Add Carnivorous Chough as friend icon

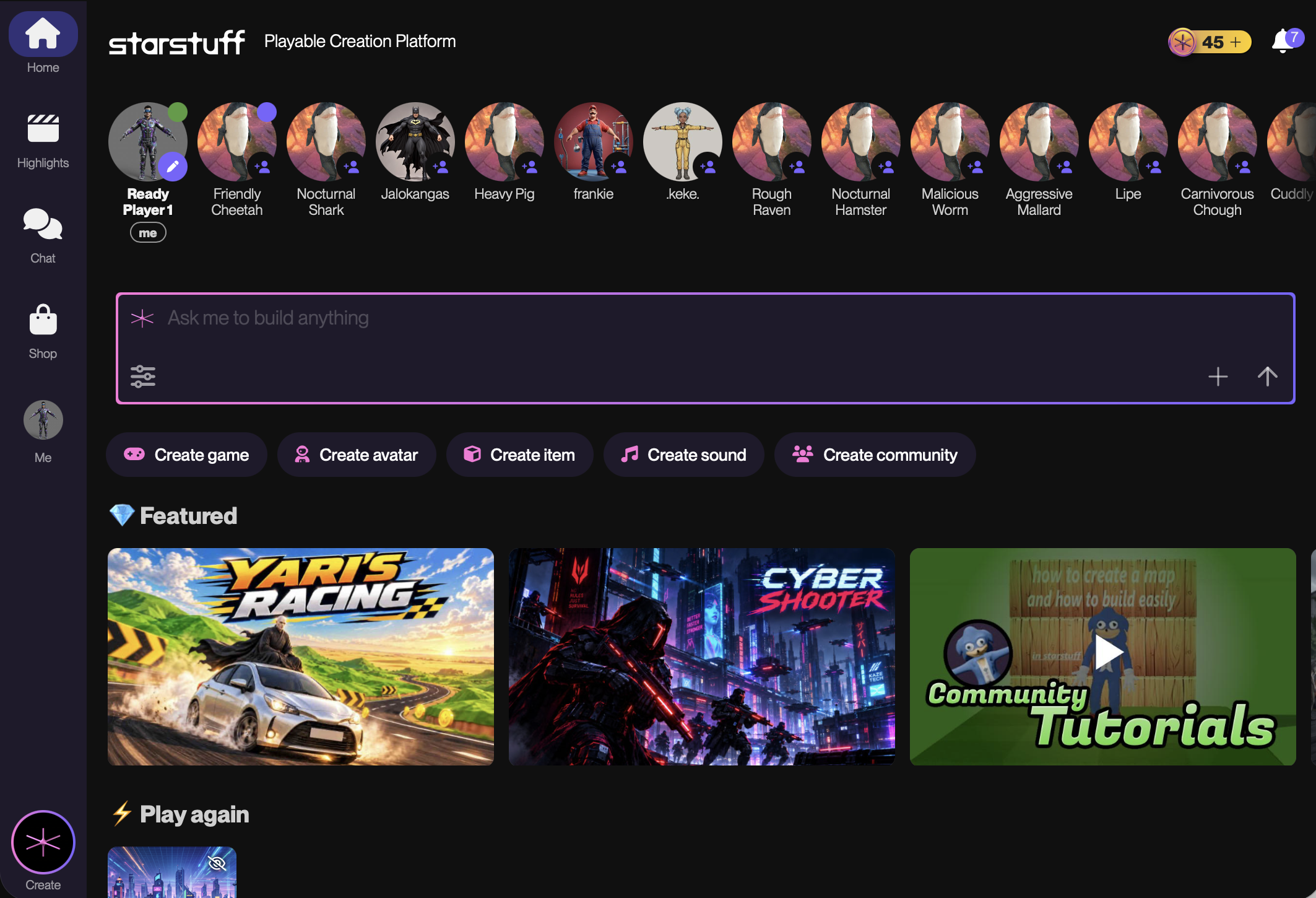1242,167
